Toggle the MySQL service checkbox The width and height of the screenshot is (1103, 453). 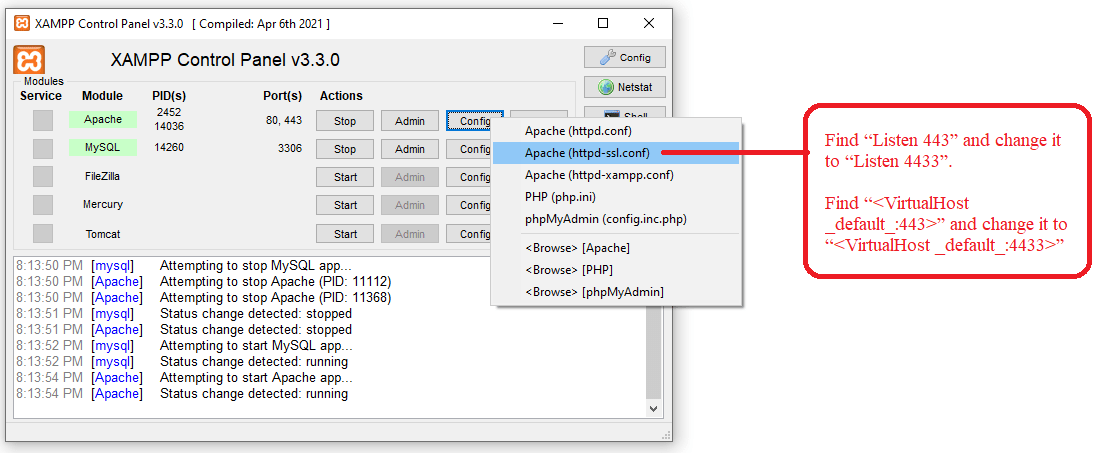pos(43,148)
